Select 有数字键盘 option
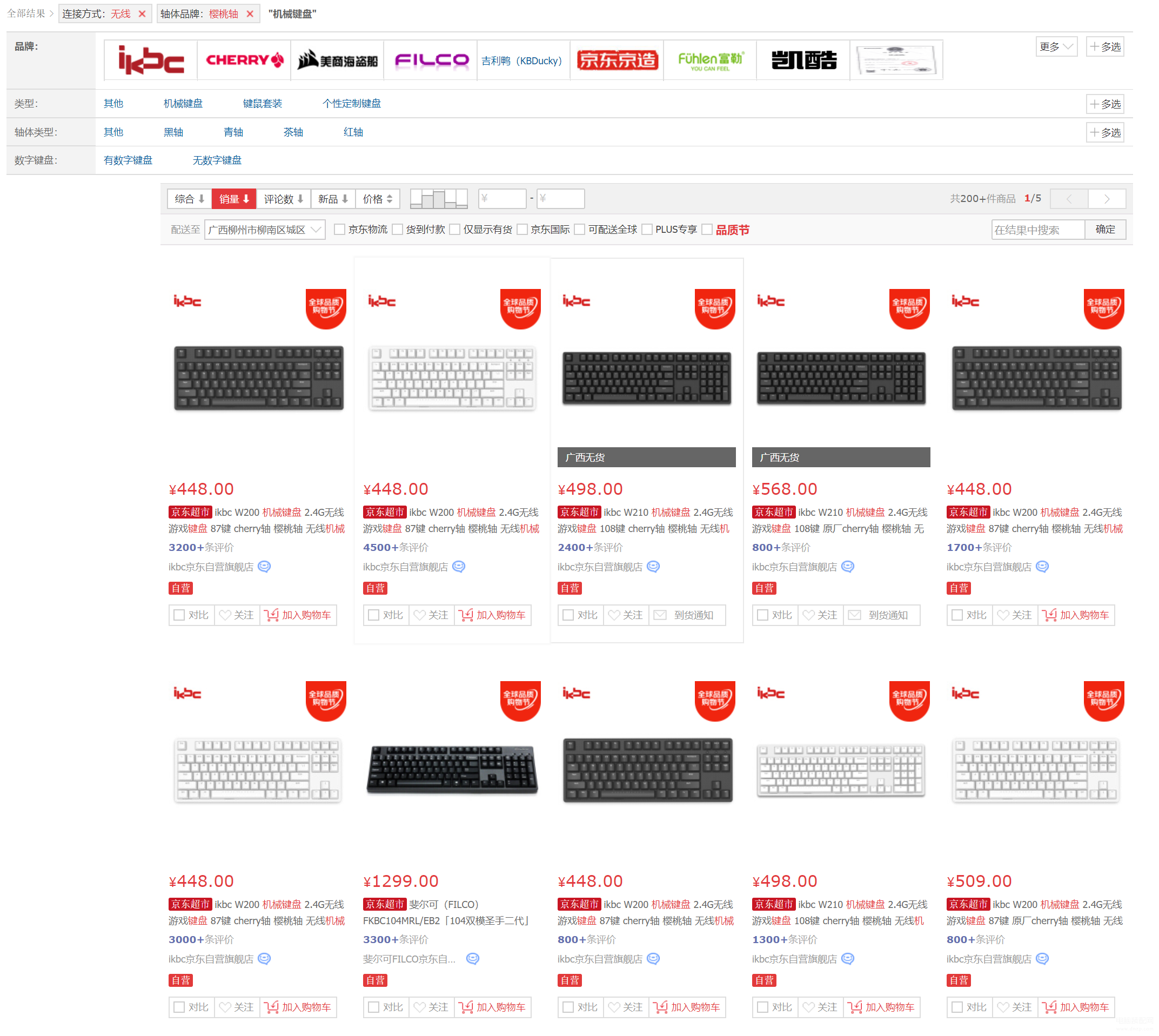The width and height of the screenshot is (1159, 1036). click(x=128, y=160)
